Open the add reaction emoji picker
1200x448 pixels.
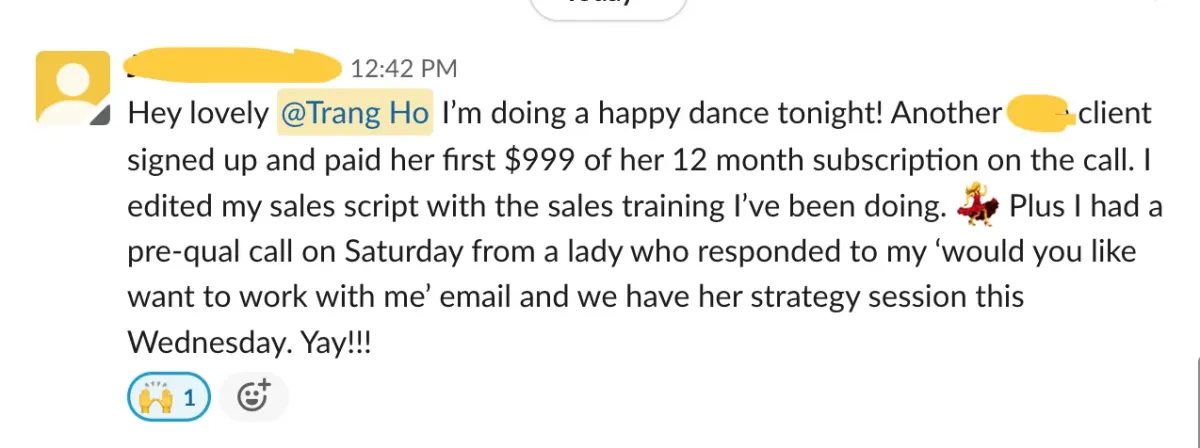(253, 400)
